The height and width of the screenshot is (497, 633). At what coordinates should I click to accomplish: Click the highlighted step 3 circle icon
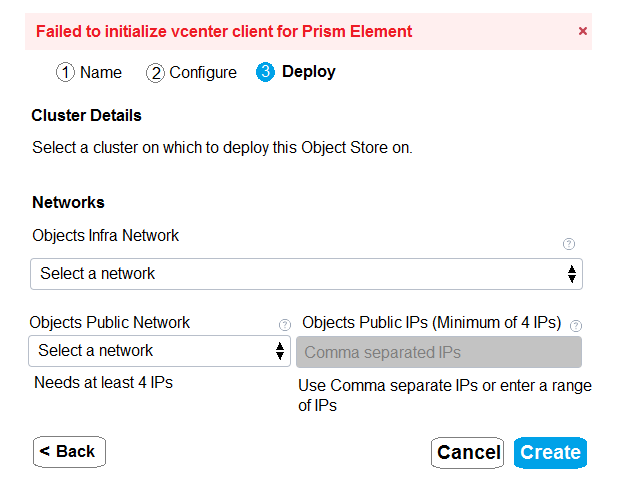pos(265,72)
